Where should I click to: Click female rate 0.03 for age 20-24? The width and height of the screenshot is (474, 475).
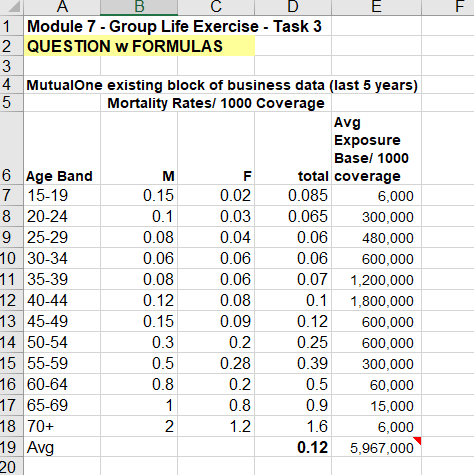tap(216, 216)
